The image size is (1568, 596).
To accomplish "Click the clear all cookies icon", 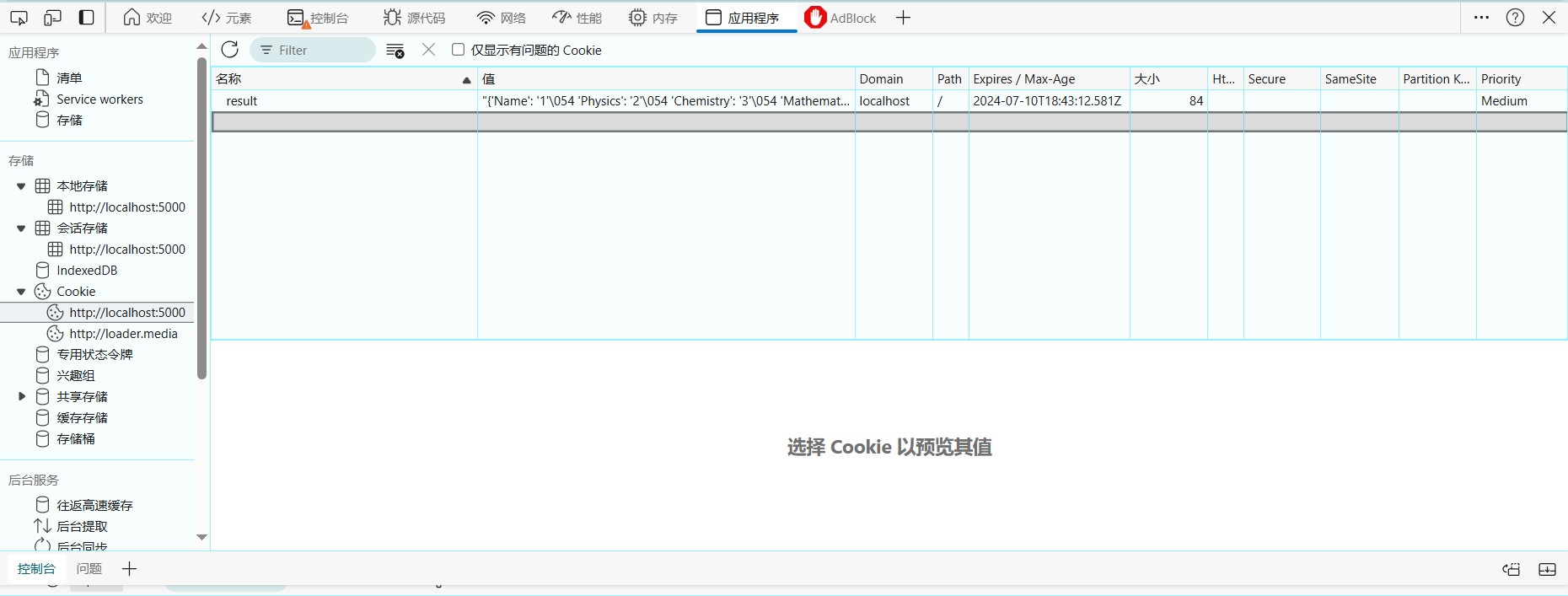I will (395, 51).
